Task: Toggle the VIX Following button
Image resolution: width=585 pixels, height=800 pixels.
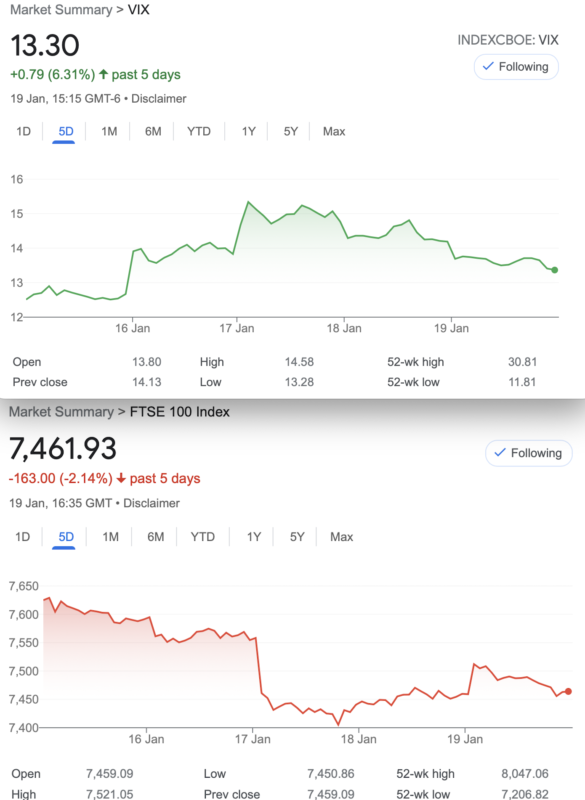Action: point(516,67)
